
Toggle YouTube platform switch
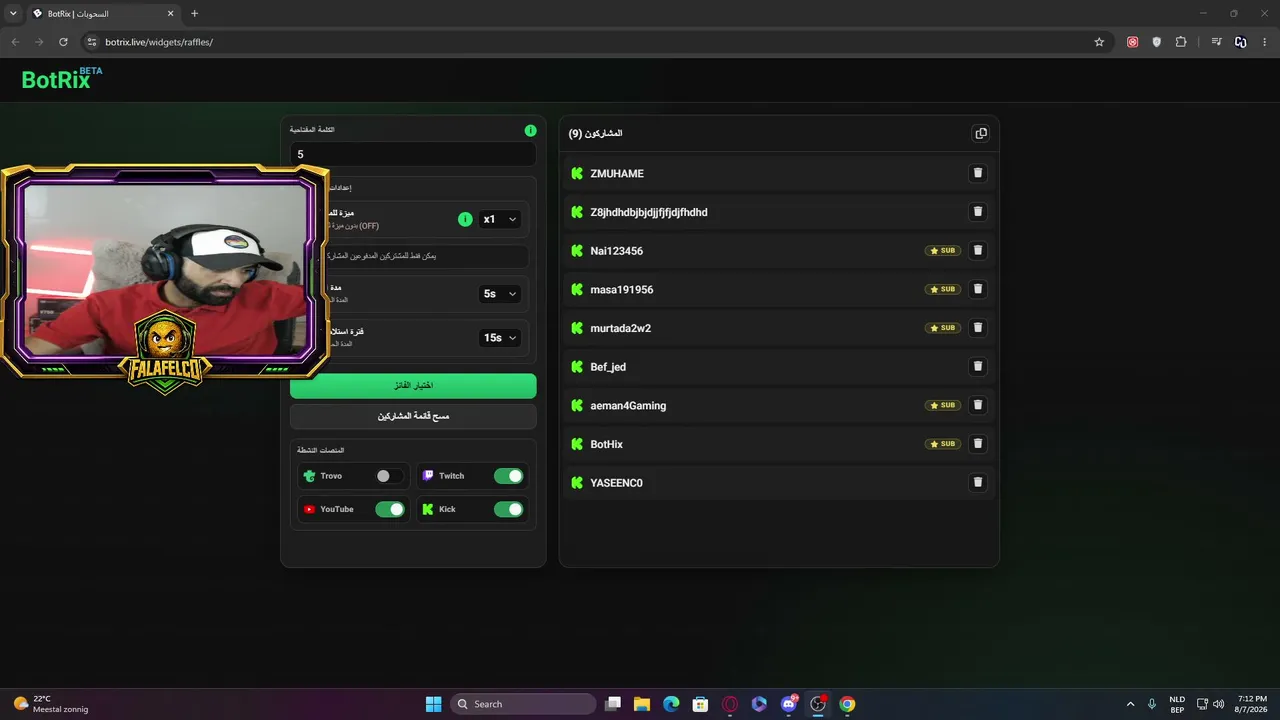click(389, 509)
